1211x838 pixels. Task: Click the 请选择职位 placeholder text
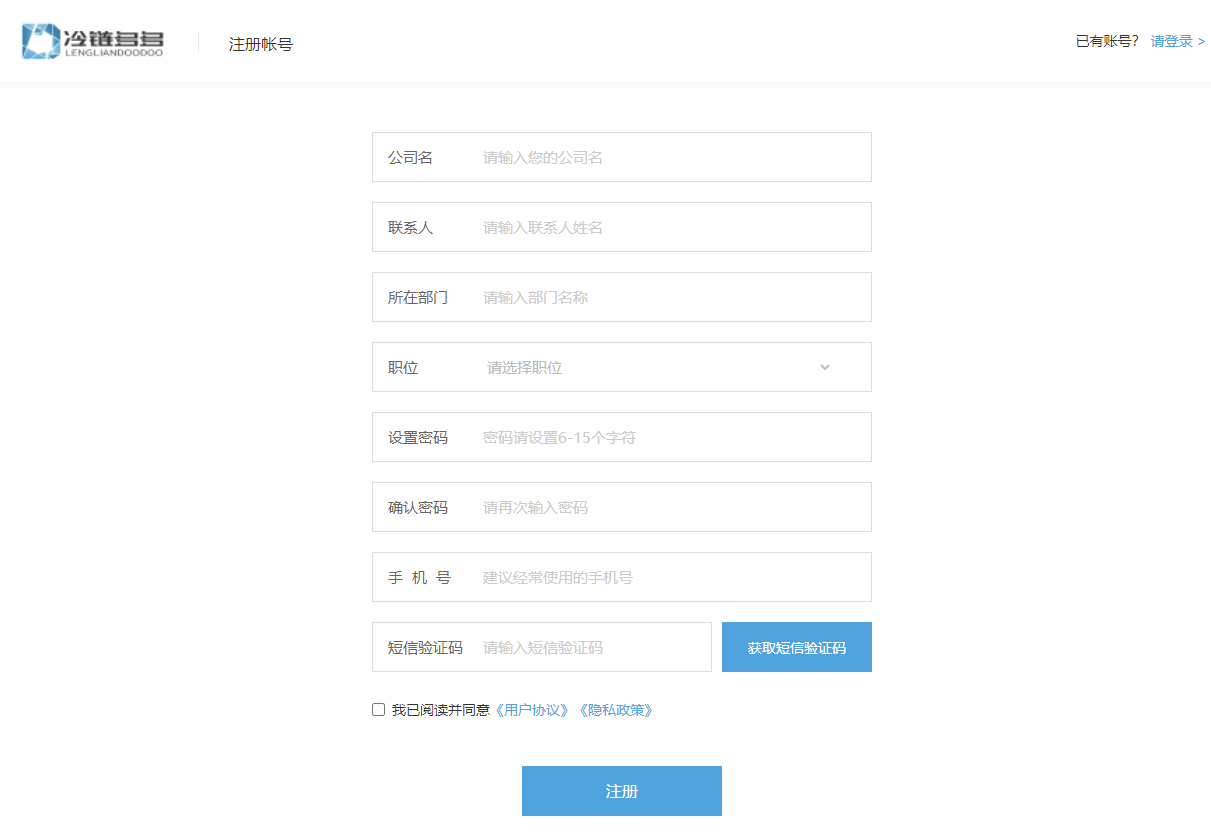click(x=525, y=368)
